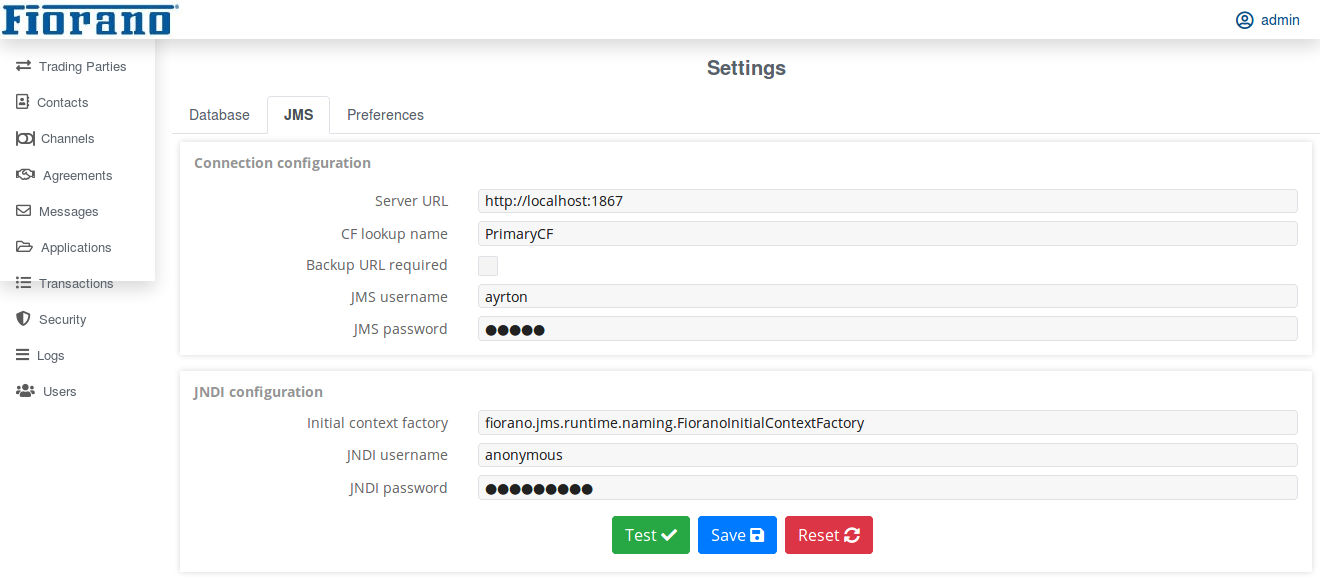
Task: Click the Users group icon
Action: pos(25,391)
